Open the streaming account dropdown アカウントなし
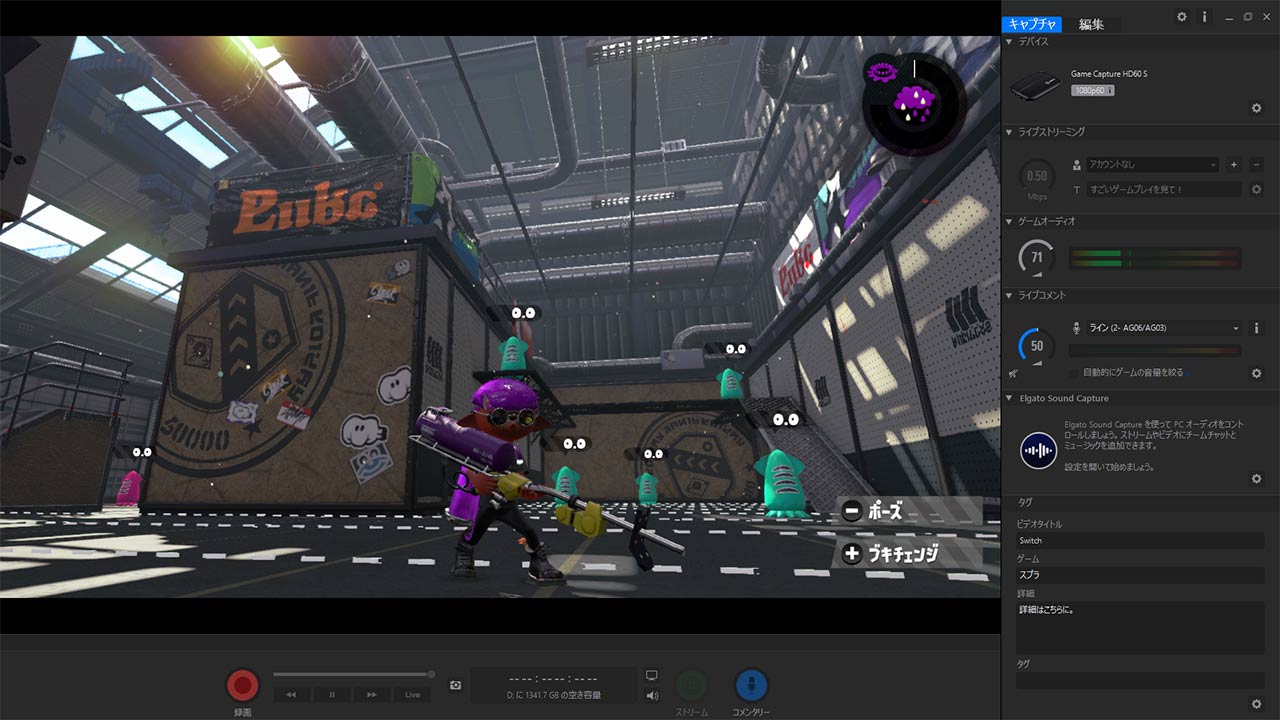 1153,164
